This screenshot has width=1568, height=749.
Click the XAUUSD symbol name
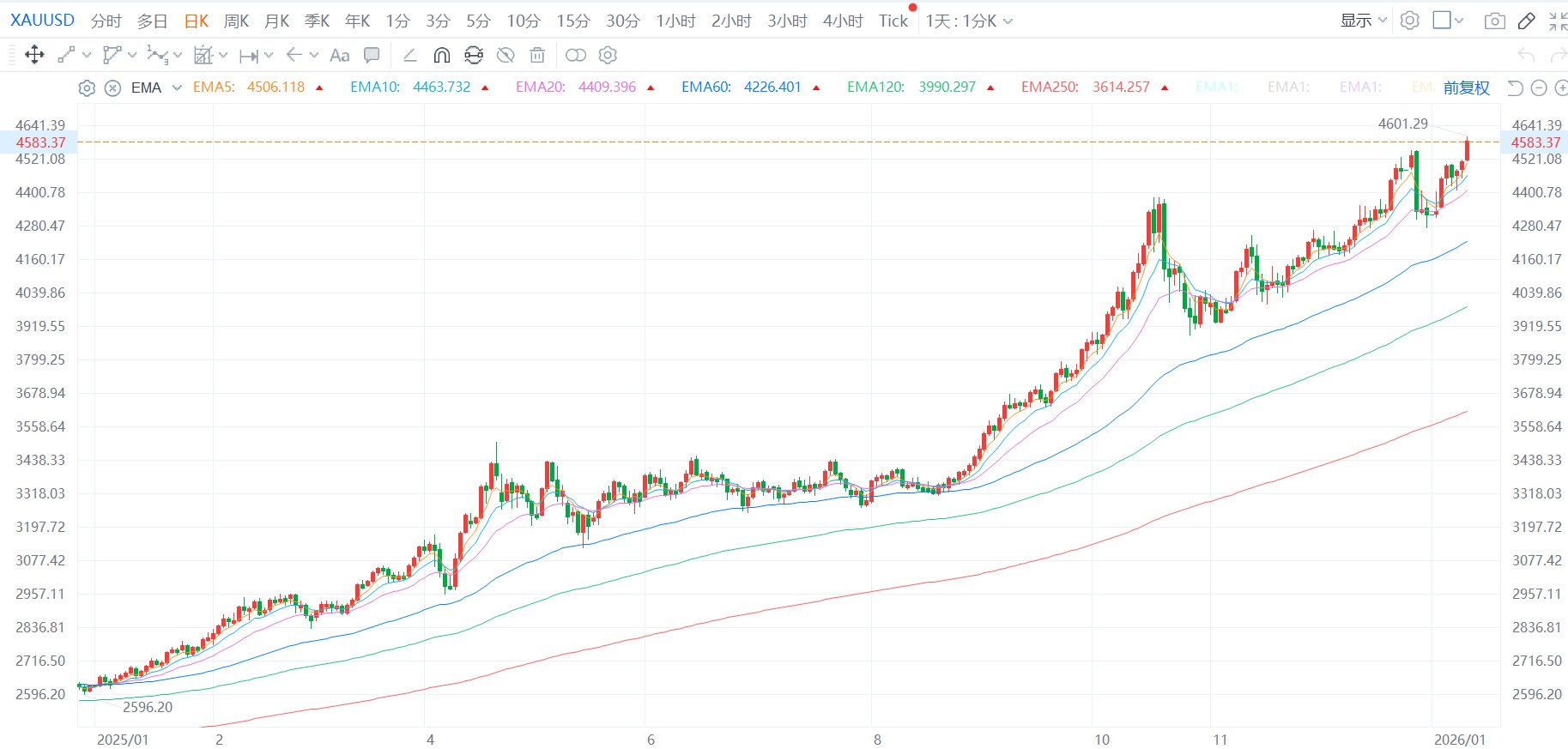(x=42, y=20)
